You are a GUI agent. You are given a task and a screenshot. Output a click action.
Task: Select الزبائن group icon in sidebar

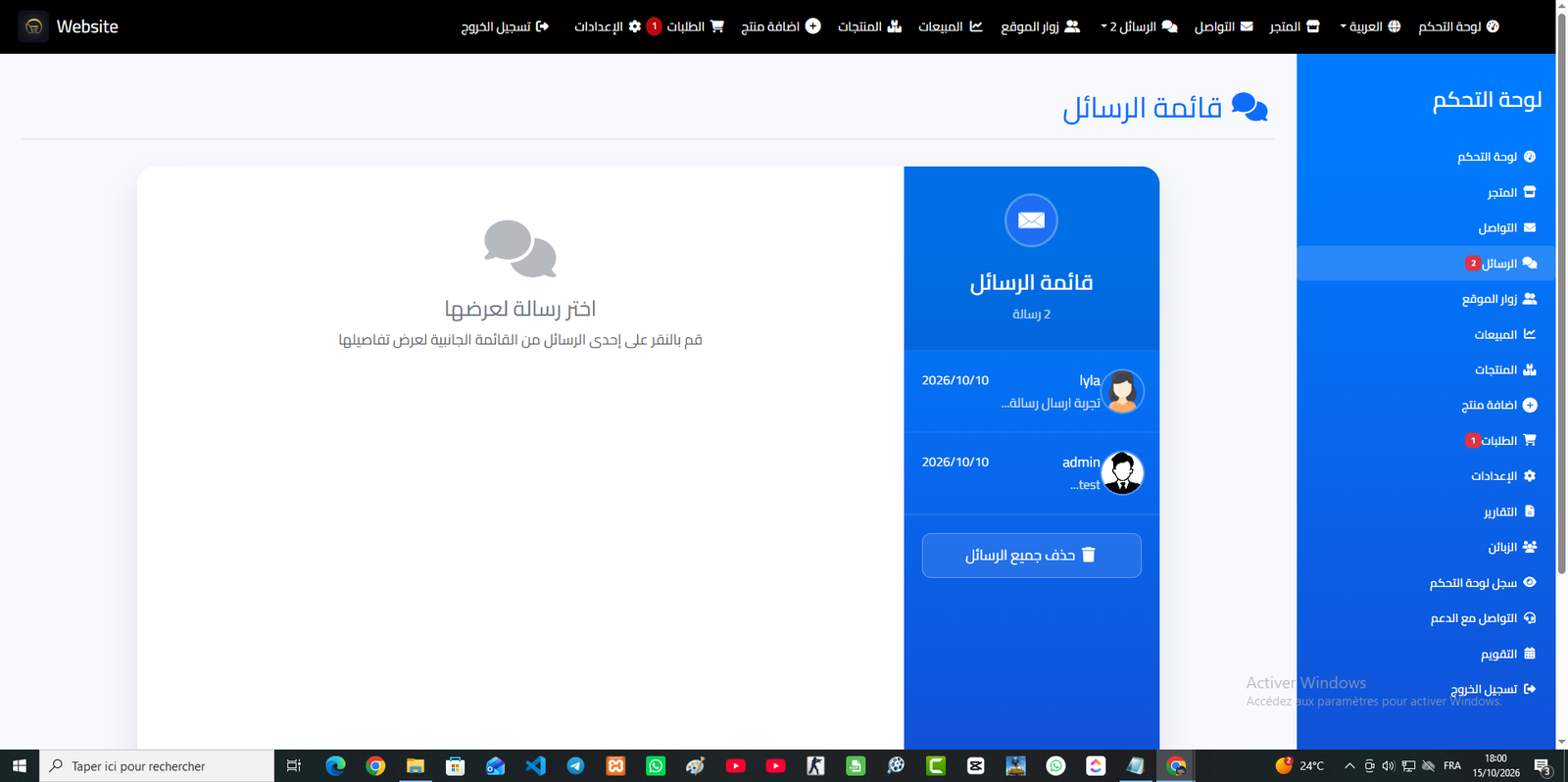pos(1530,547)
